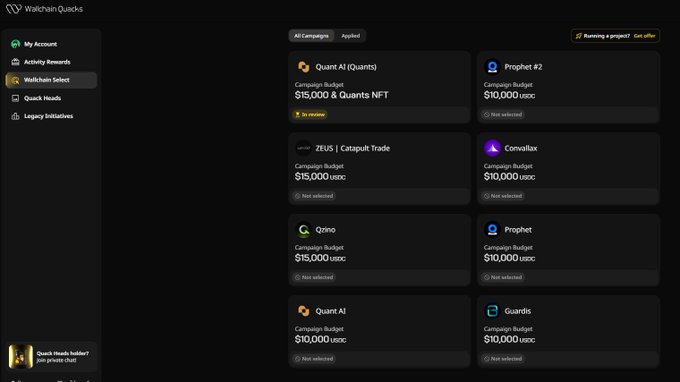Click Not selected badge on ZEUS card
The width and height of the screenshot is (680, 382).
click(x=314, y=196)
